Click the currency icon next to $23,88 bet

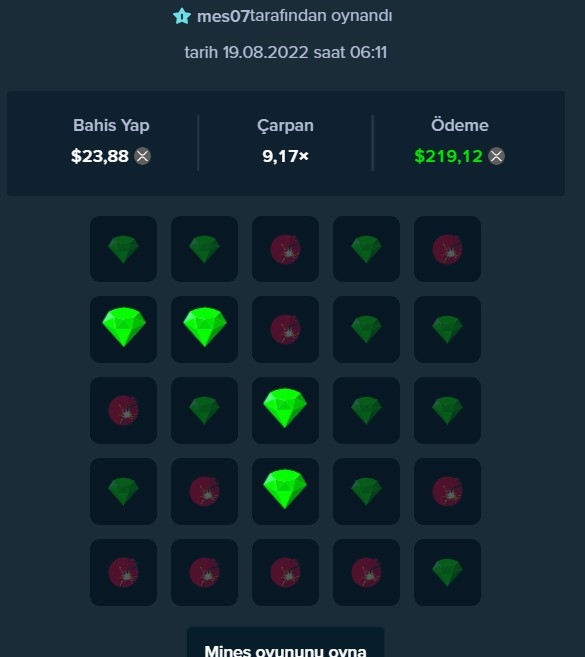click(x=142, y=156)
